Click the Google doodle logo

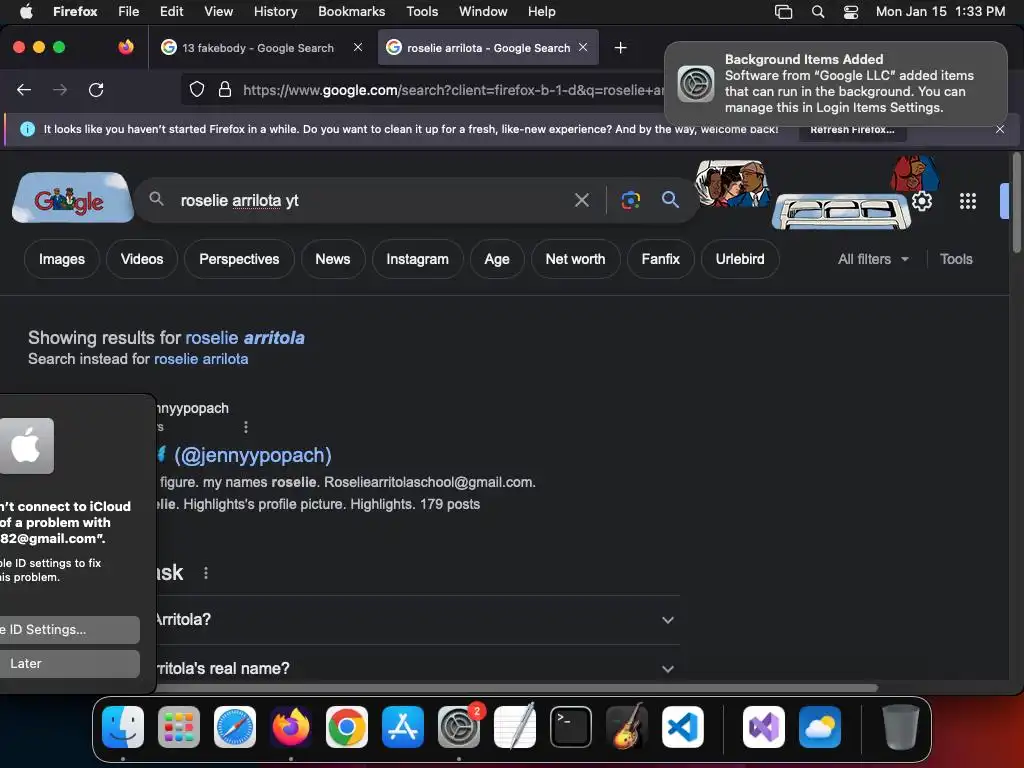(72, 198)
